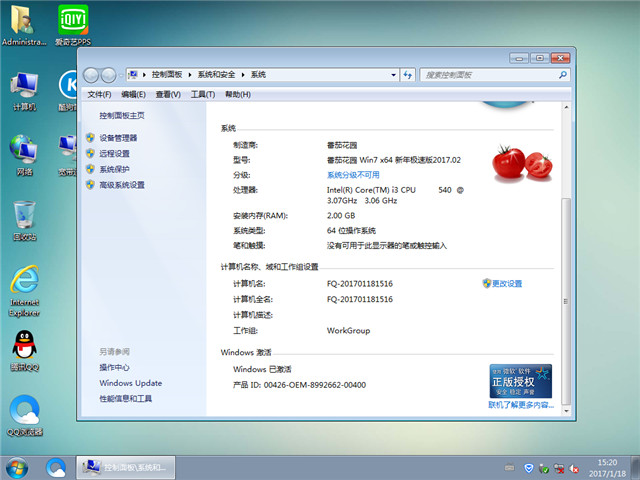Click the 正版授权 genuine software badge
640x480 pixels.
(x=520, y=381)
